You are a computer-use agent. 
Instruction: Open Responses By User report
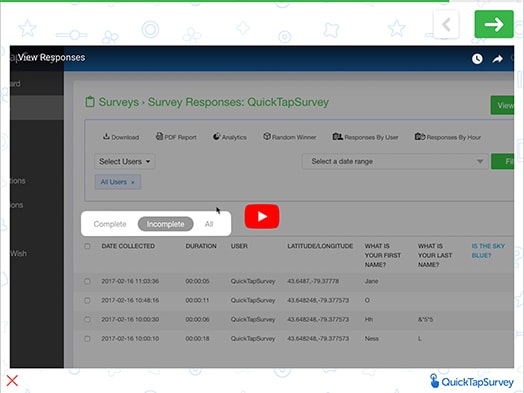click(365, 137)
